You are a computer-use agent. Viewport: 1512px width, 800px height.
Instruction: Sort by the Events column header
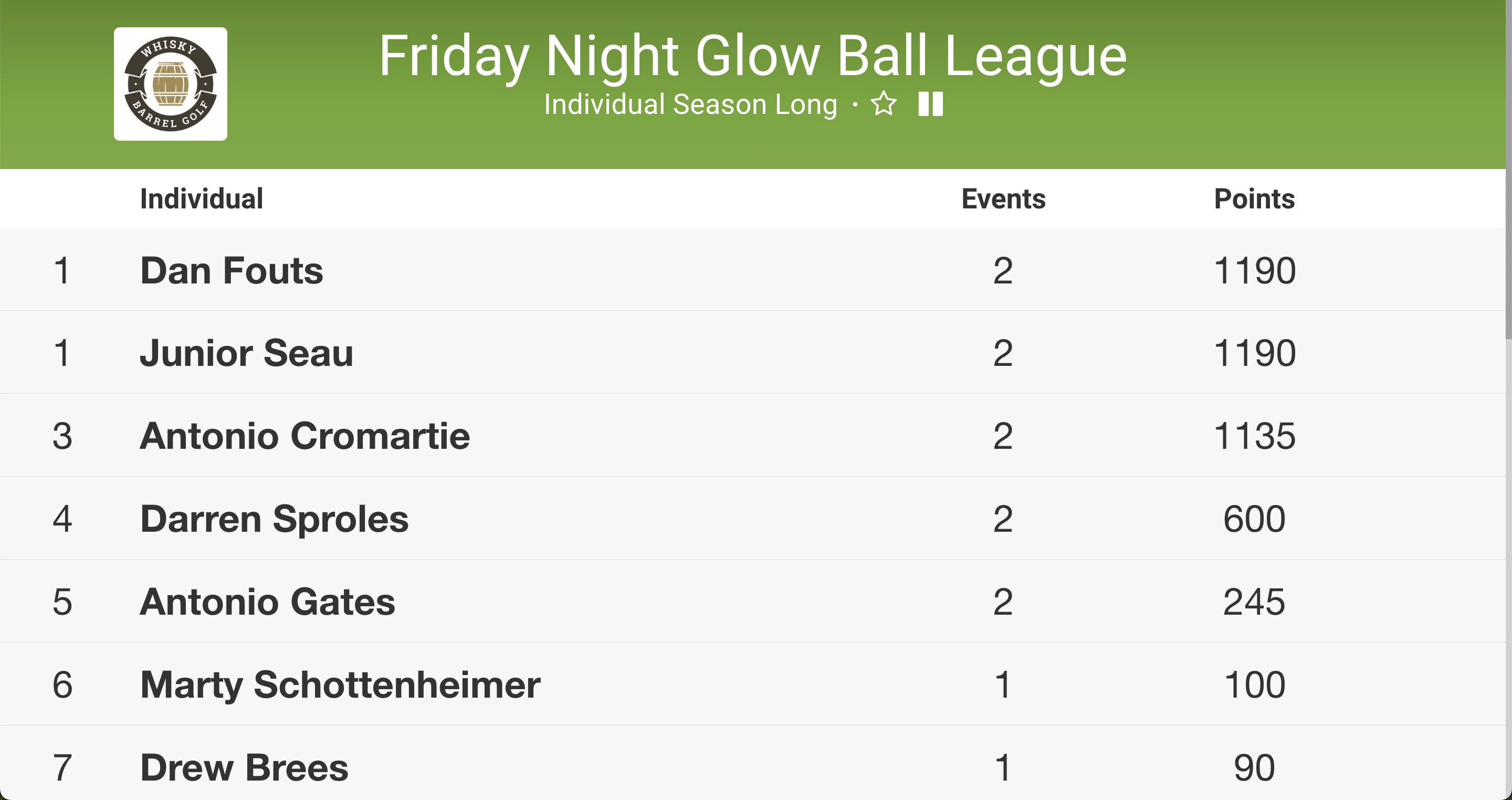[1003, 198]
